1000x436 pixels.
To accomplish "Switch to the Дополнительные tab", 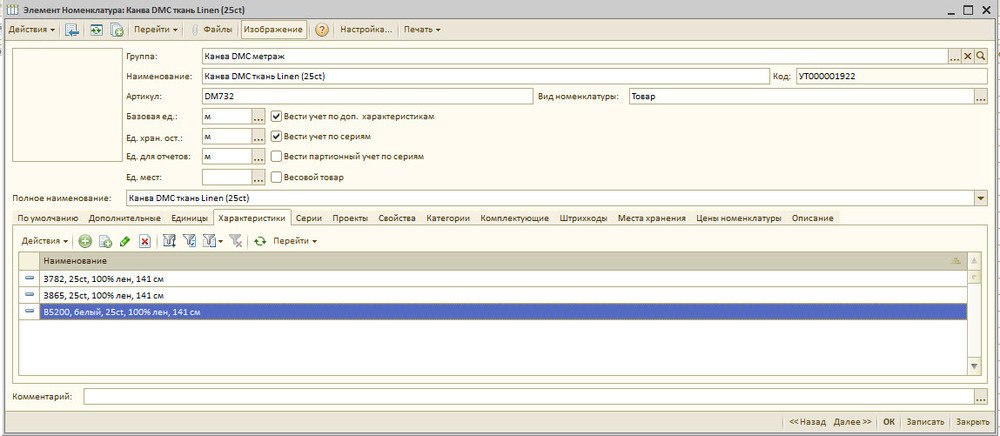I will pos(124,218).
